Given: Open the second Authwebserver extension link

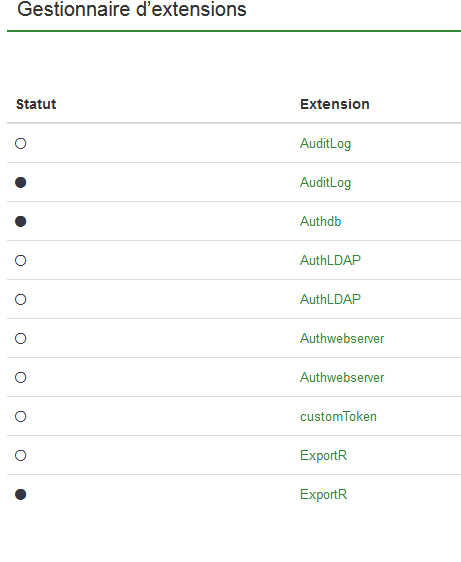Looking at the screenshot, I should [342, 377].
